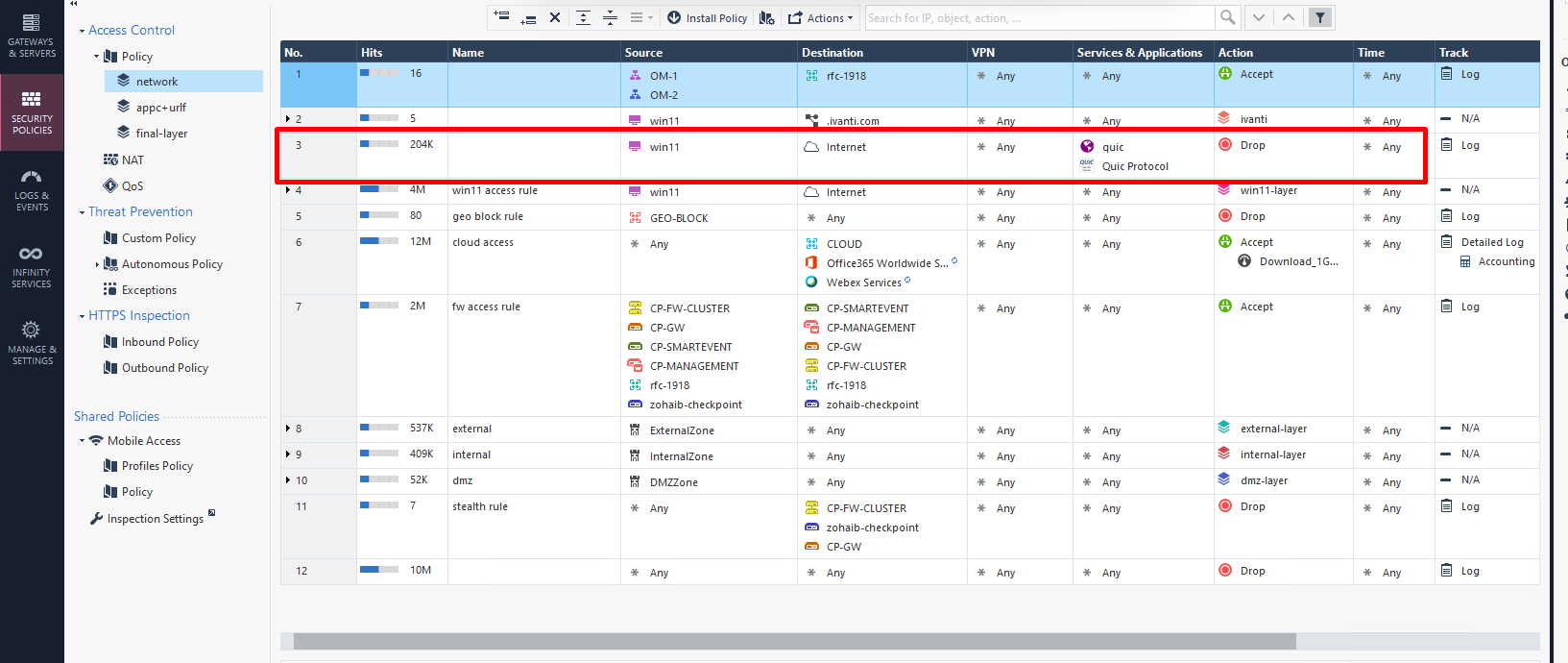Open the rule display menu dropdown

coord(640,17)
